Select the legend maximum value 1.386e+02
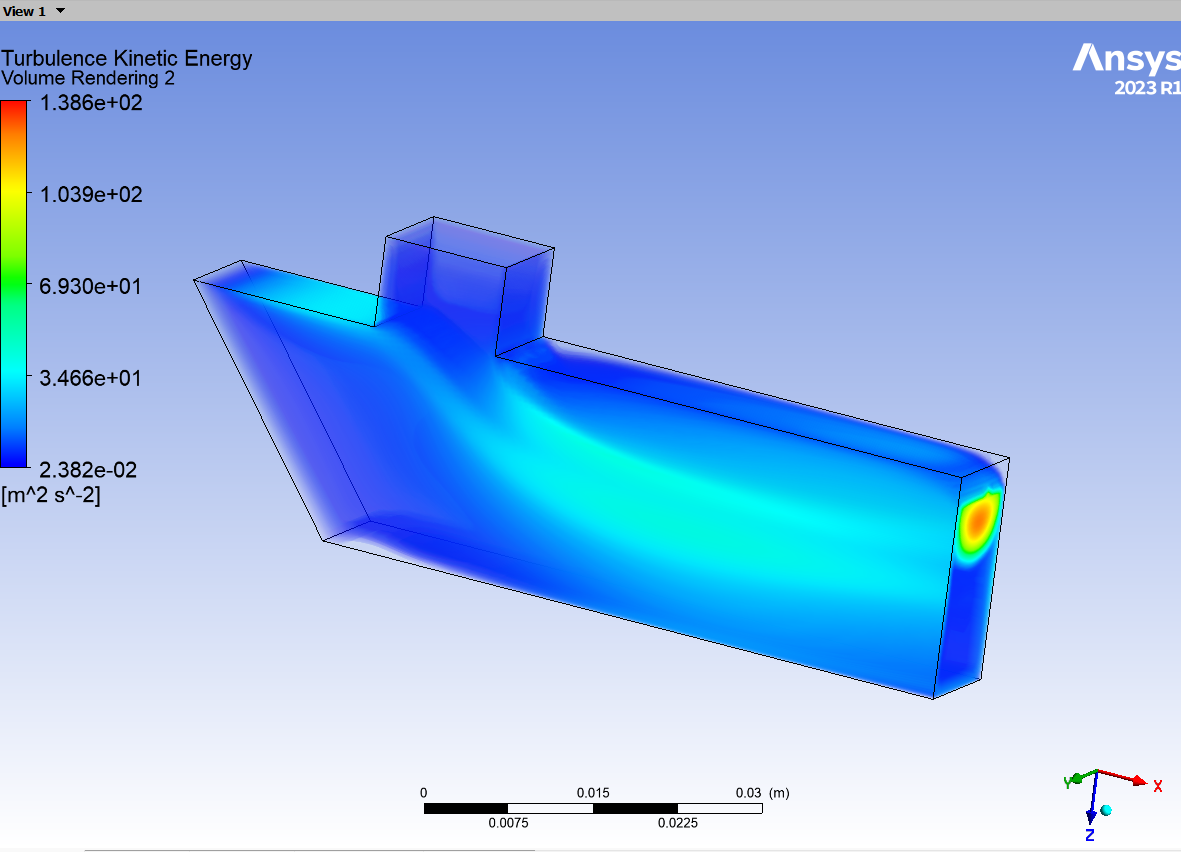 [x=89, y=102]
